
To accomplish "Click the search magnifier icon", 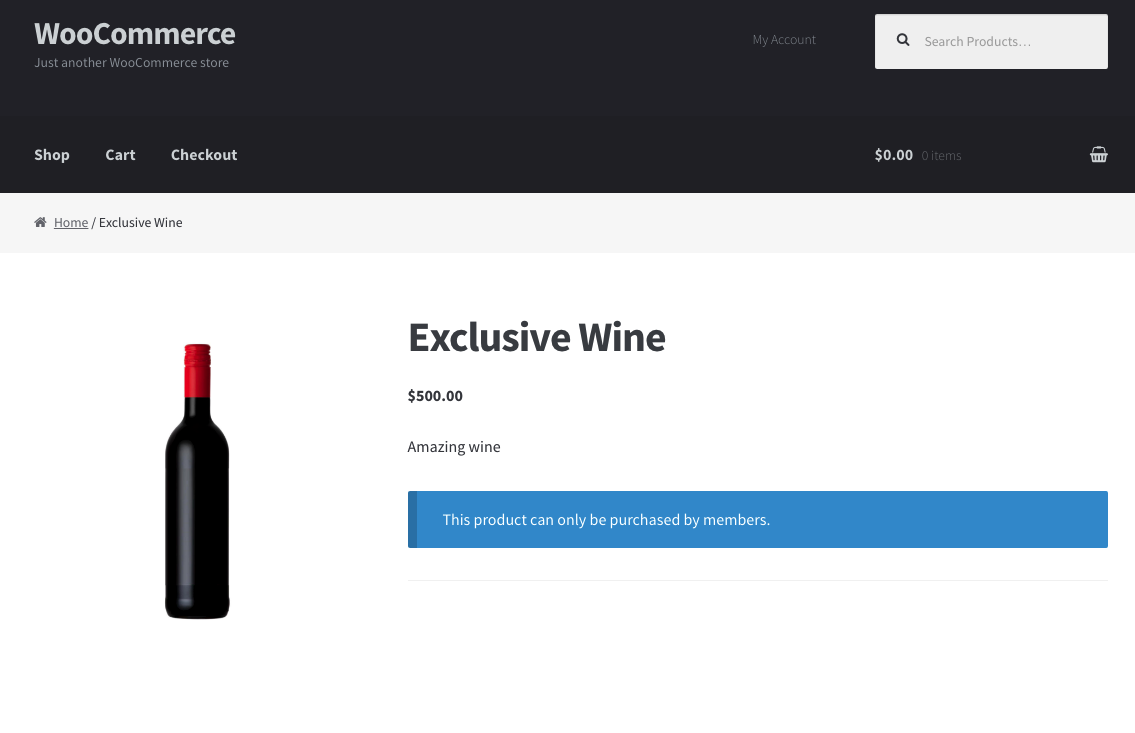I will 903,40.
